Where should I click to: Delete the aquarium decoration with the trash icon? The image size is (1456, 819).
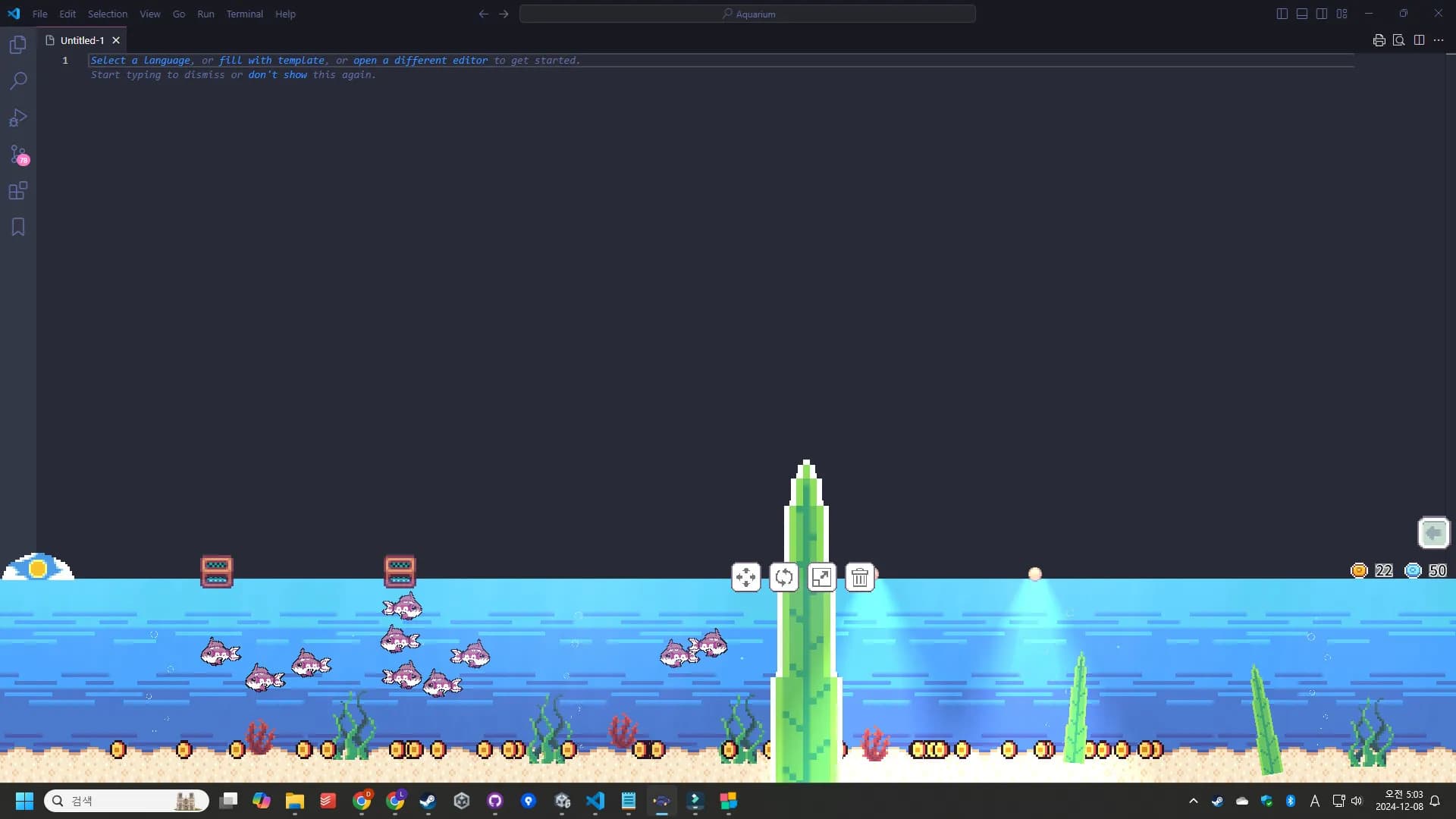click(859, 577)
